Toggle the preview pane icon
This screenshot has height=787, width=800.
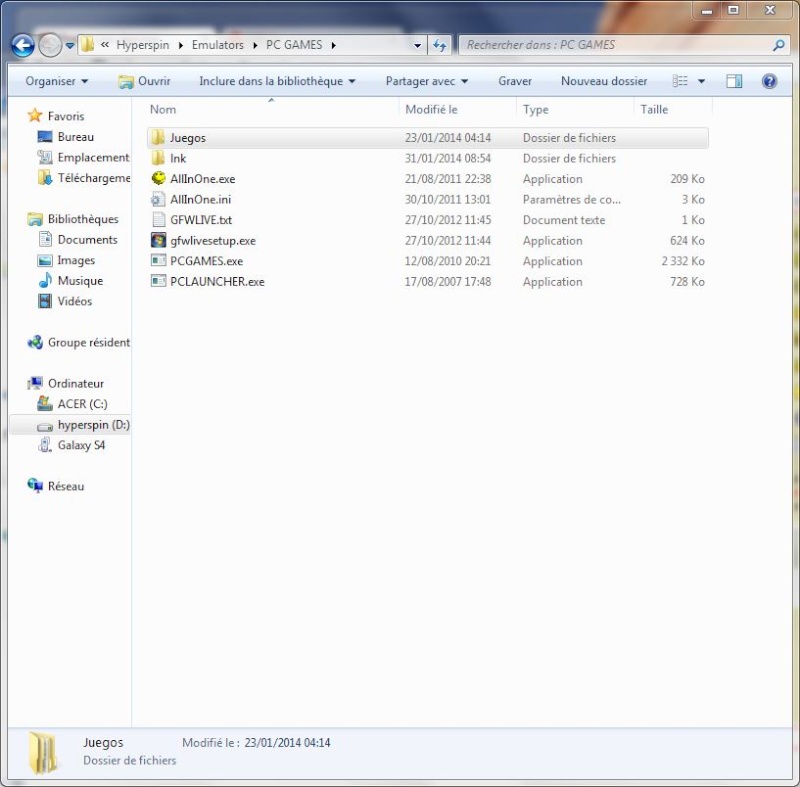(x=734, y=81)
